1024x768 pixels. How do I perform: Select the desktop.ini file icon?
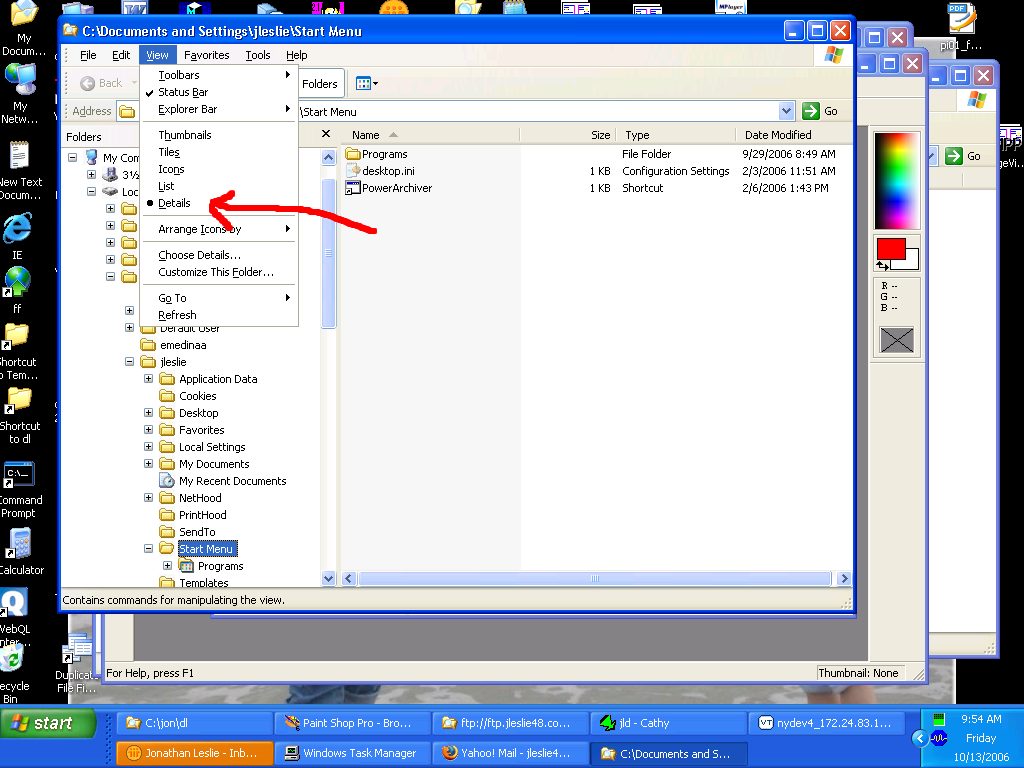(x=352, y=171)
